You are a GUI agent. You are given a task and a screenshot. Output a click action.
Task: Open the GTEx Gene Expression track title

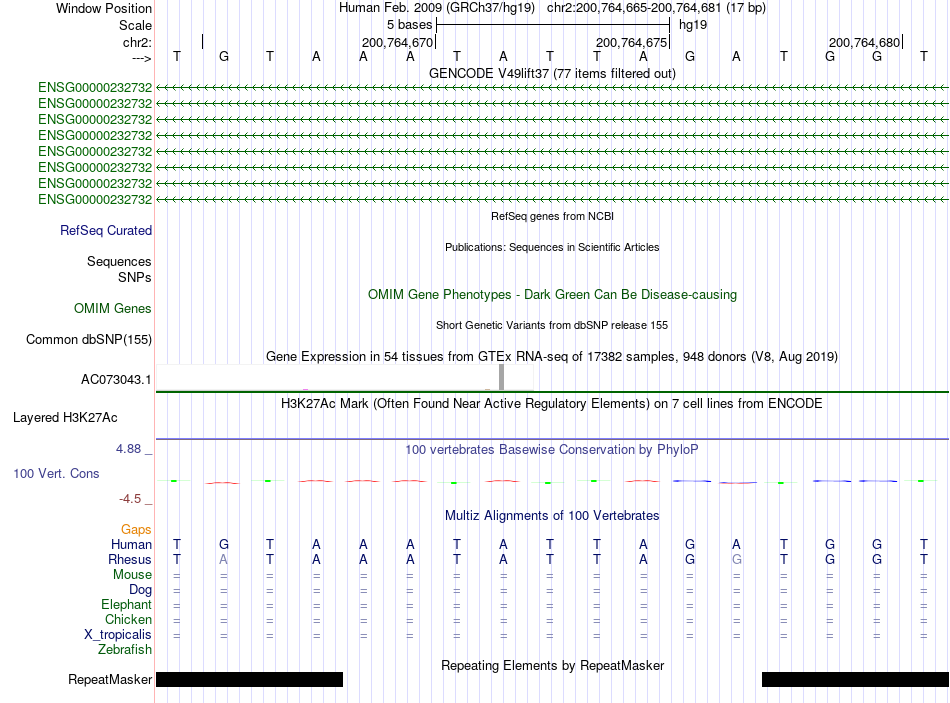point(552,356)
